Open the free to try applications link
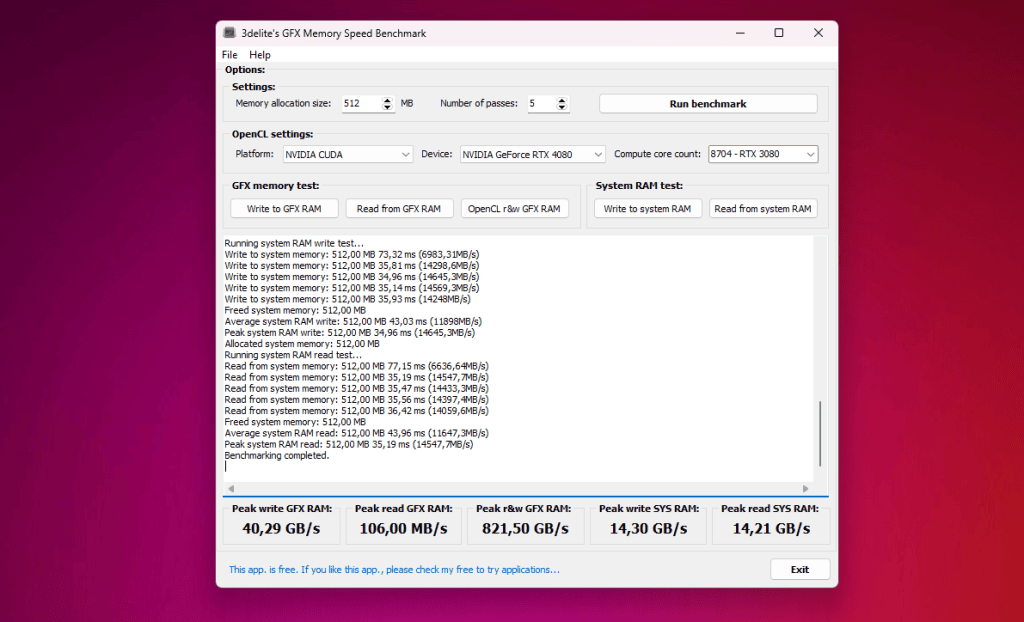Screen dimensions: 1024x622 point(394,570)
